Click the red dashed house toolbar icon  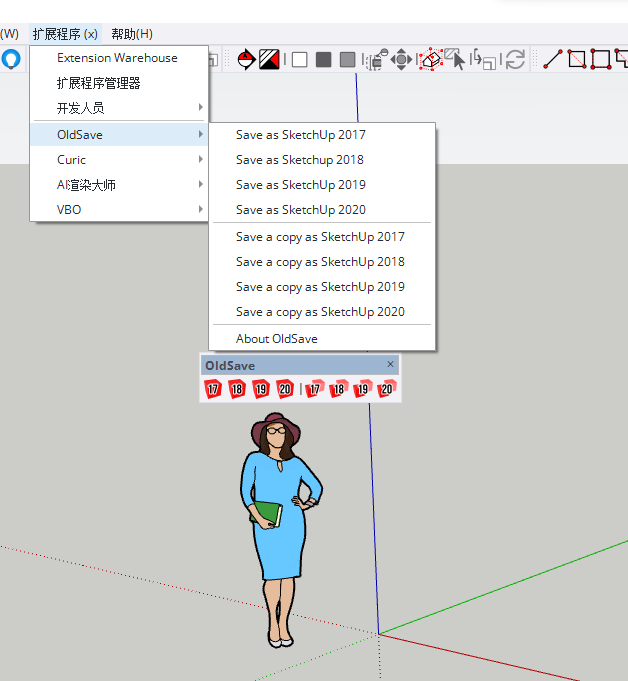[430, 60]
